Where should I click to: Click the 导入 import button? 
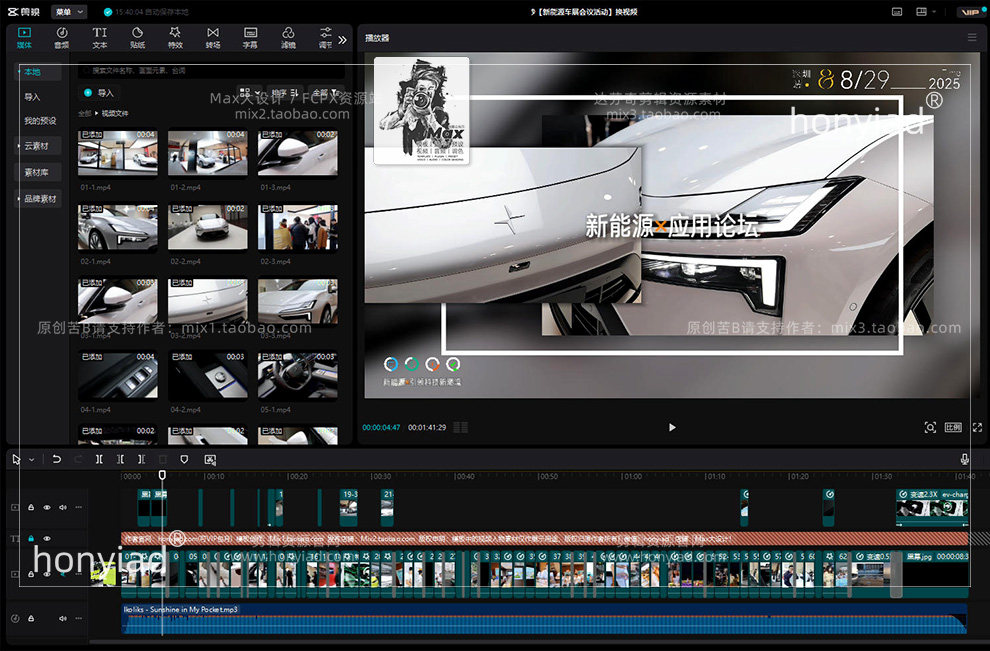(98, 92)
